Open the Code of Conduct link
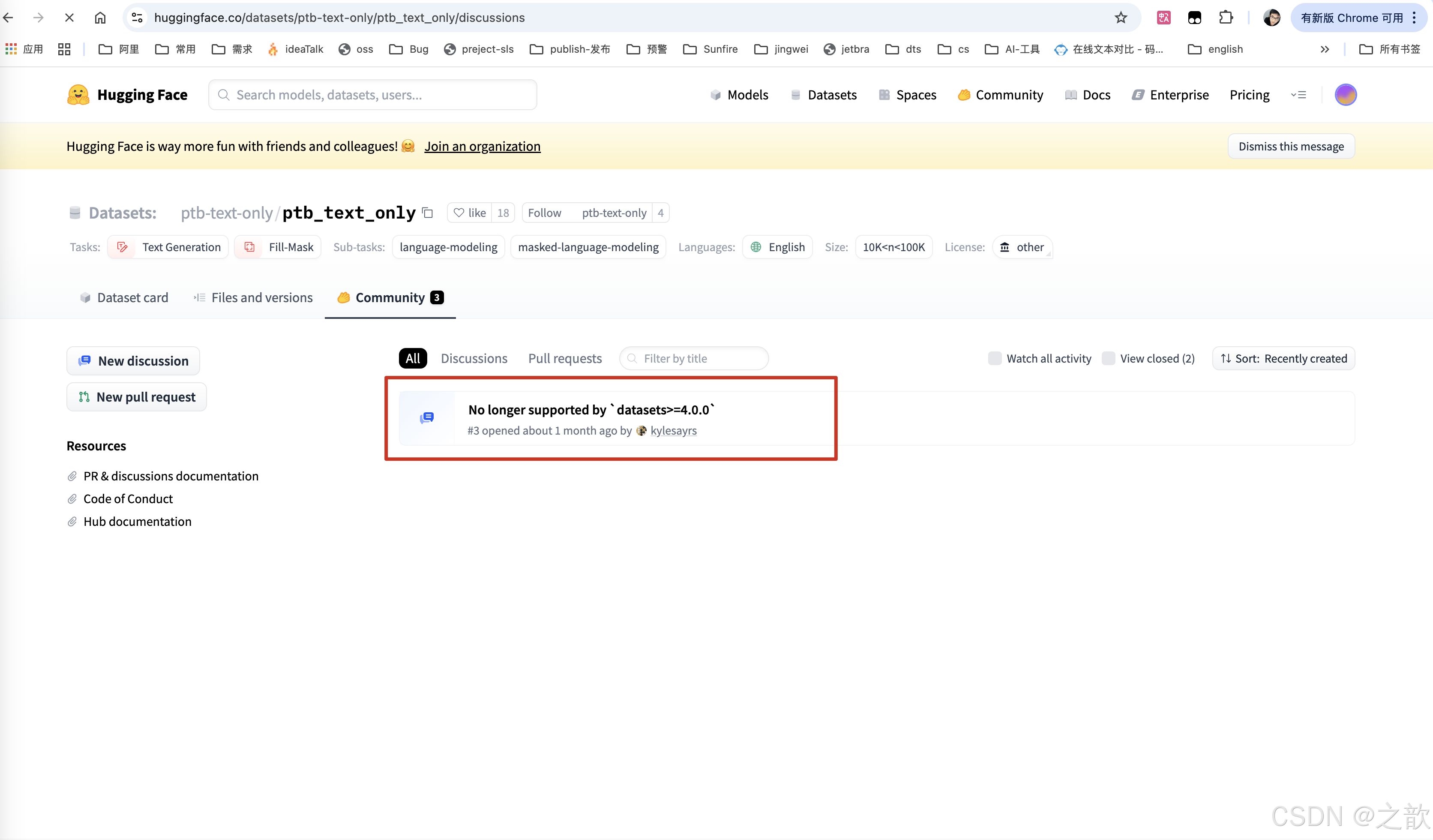 click(x=128, y=499)
